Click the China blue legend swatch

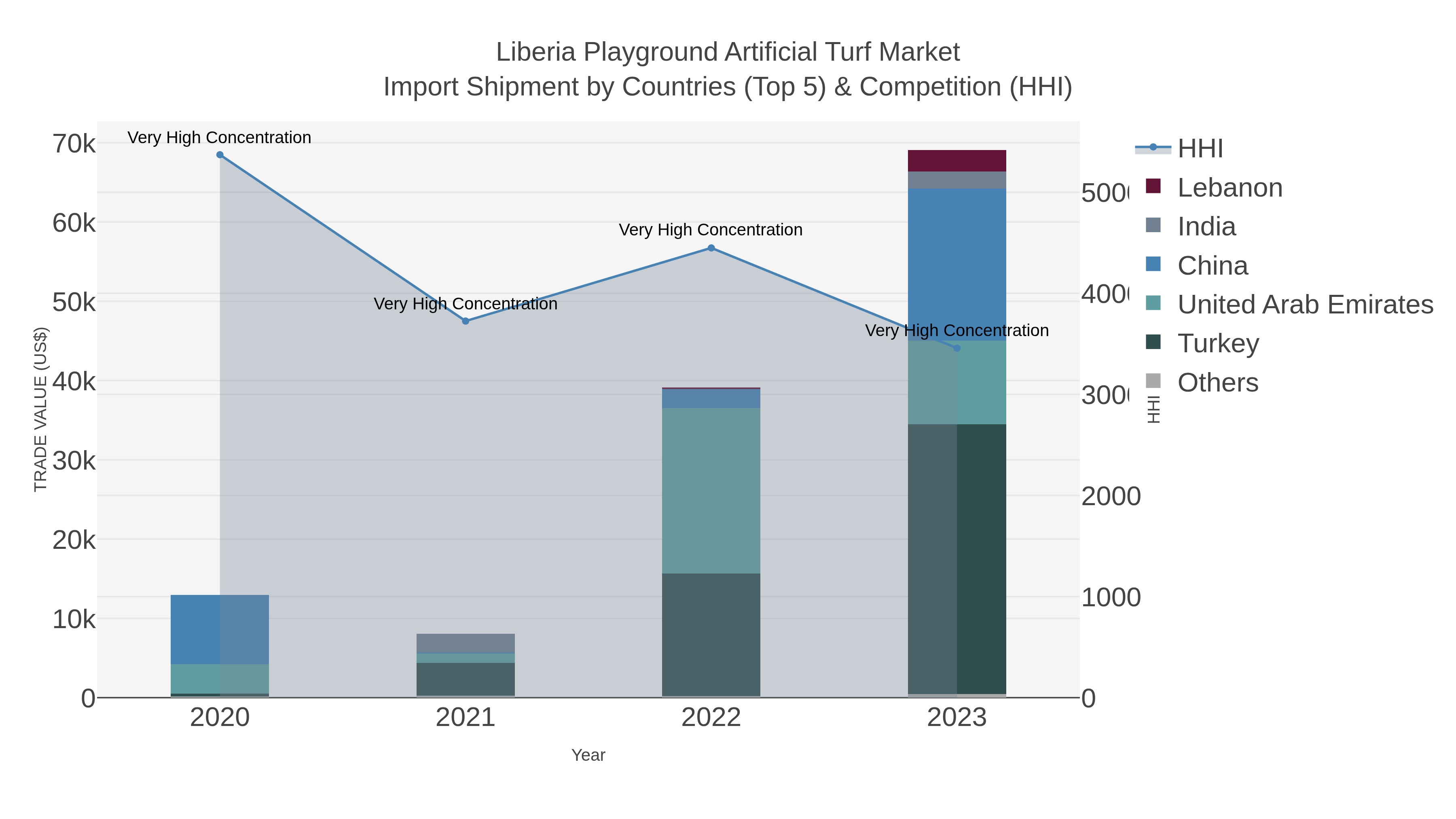1153,264
